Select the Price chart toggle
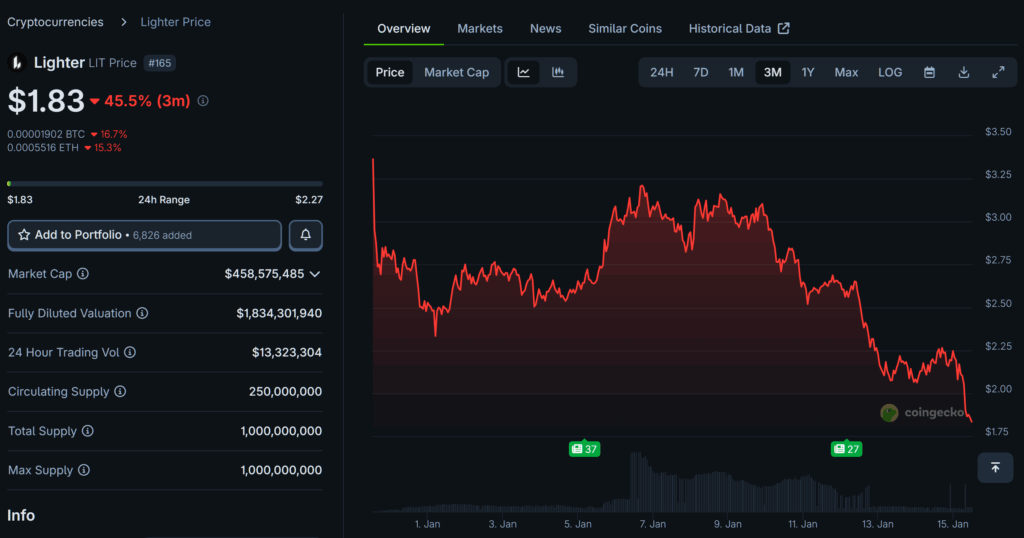Screen dimensions: 1024x538 [390, 72]
